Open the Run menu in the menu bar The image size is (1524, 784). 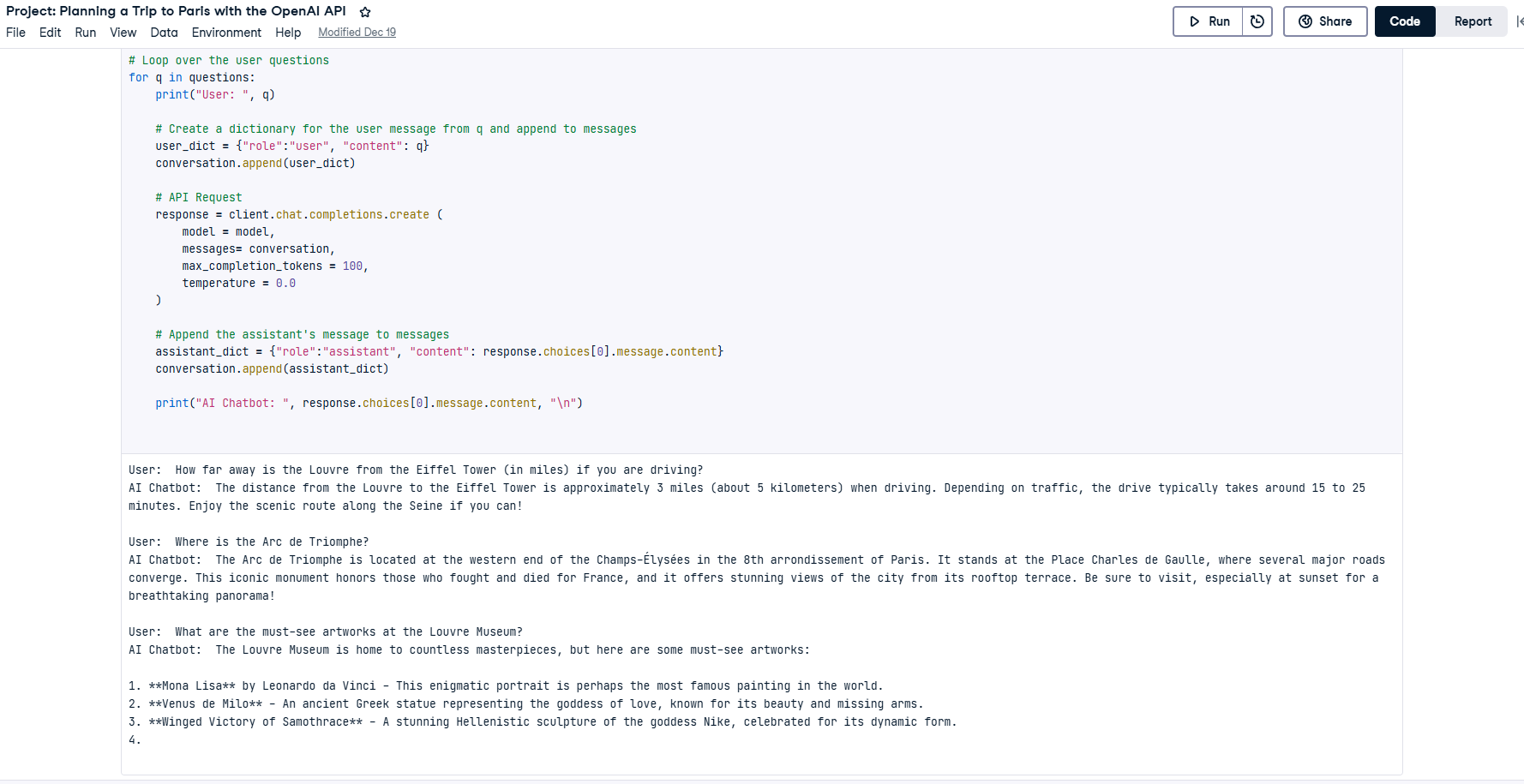pyautogui.click(x=85, y=33)
